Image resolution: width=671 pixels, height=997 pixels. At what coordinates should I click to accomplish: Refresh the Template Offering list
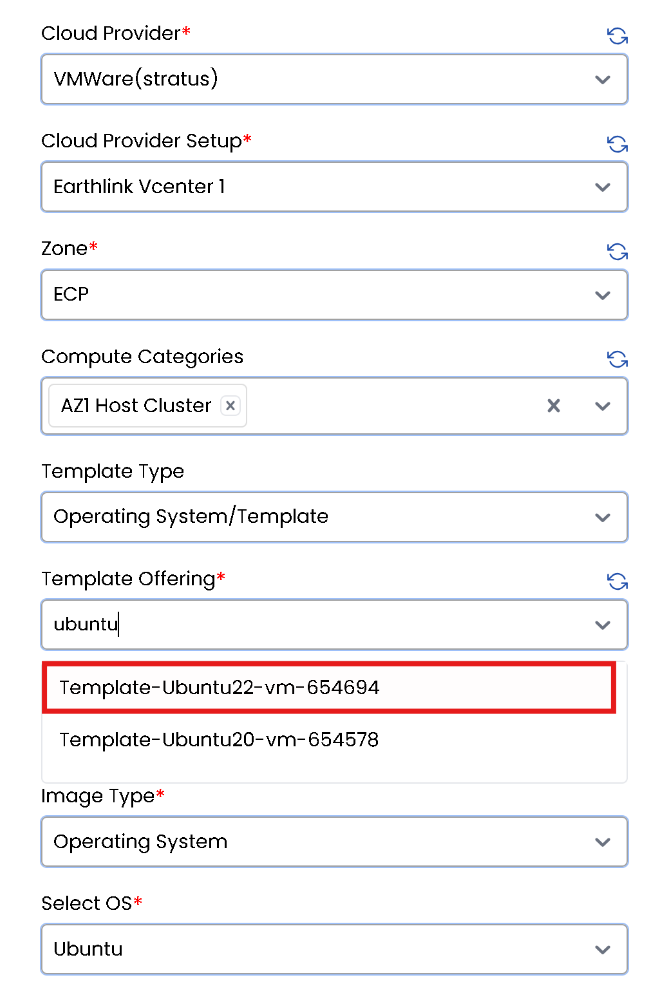coord(618,581)
